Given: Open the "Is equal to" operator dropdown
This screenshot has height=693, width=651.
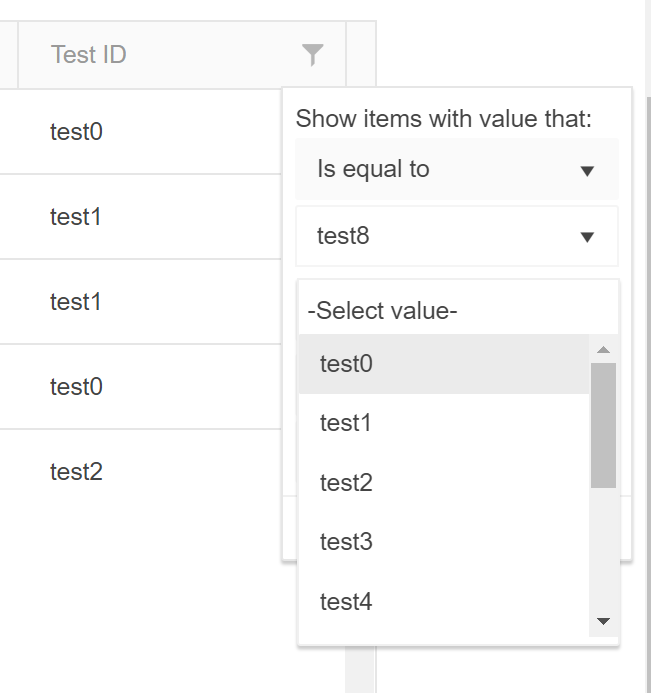Looking at the screenshot, I should [x=456, y=169].
